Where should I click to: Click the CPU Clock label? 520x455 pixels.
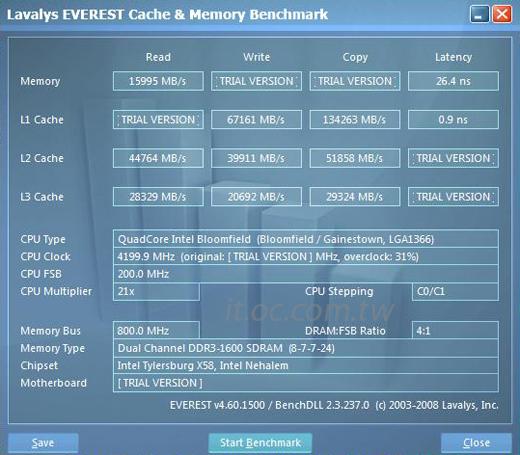click(x=45, y=257)
